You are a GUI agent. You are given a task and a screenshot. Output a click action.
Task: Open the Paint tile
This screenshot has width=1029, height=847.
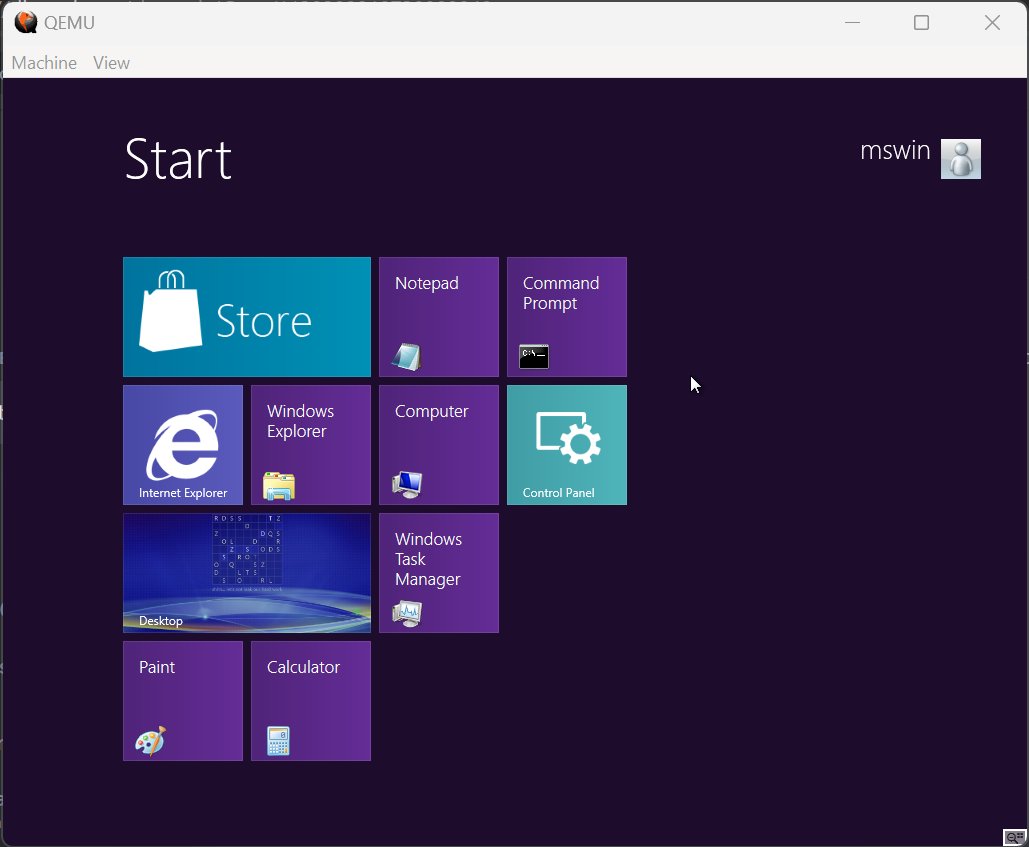coord(183,701)
